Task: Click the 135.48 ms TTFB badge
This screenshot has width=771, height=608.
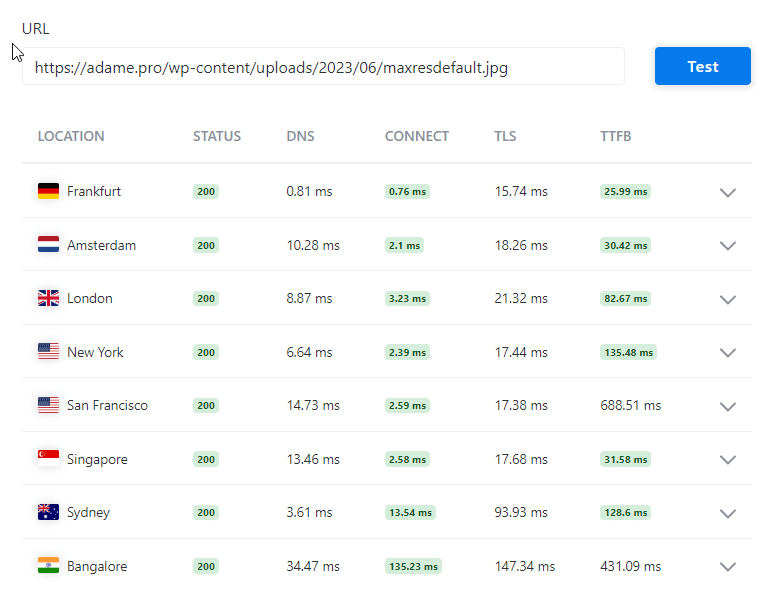Action: (628, 352)
